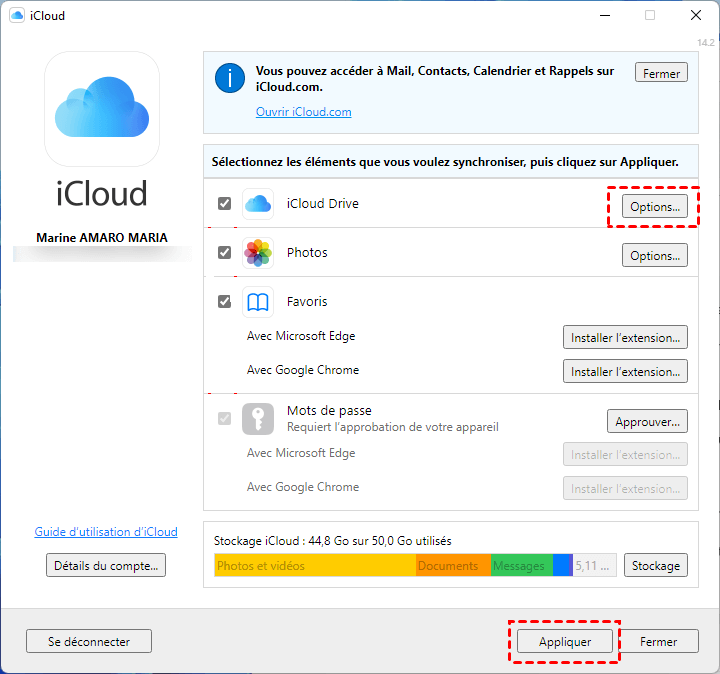Install Favoris extension for Google Chrome
The height and width of the screenshot is (674, 720).
point(625,371)
